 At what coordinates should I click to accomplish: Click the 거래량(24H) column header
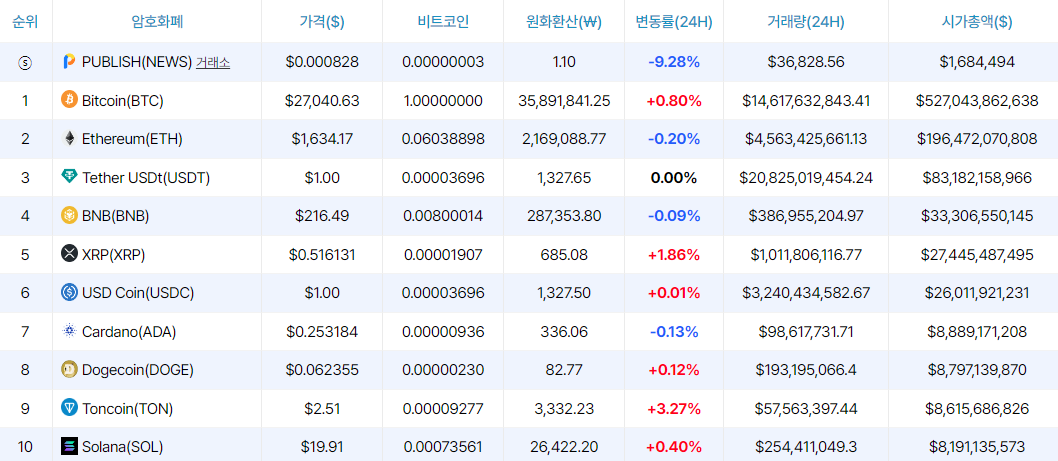pyautogui.click(x=806, y=22)
